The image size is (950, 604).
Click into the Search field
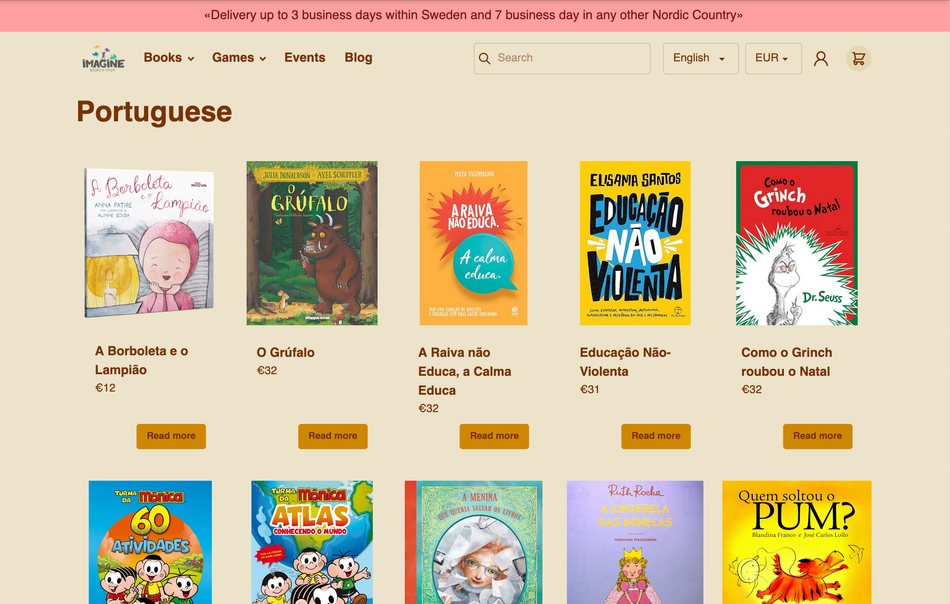click(x=570, y=58)
